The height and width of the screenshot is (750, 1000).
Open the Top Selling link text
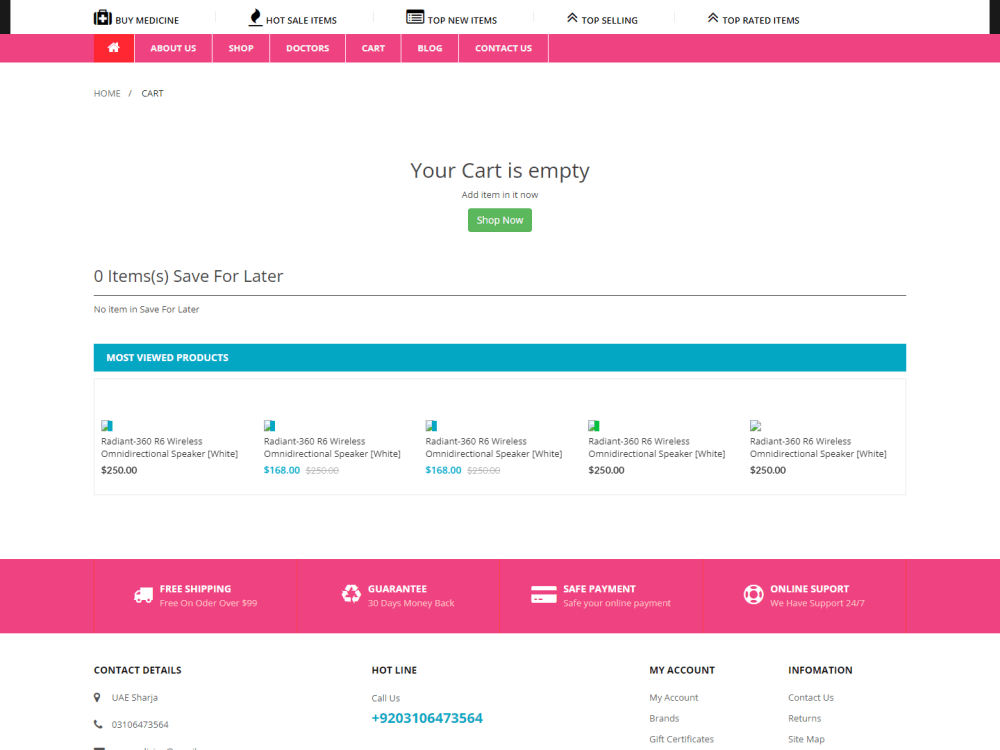pyautogui.click(x=610, y=20)
